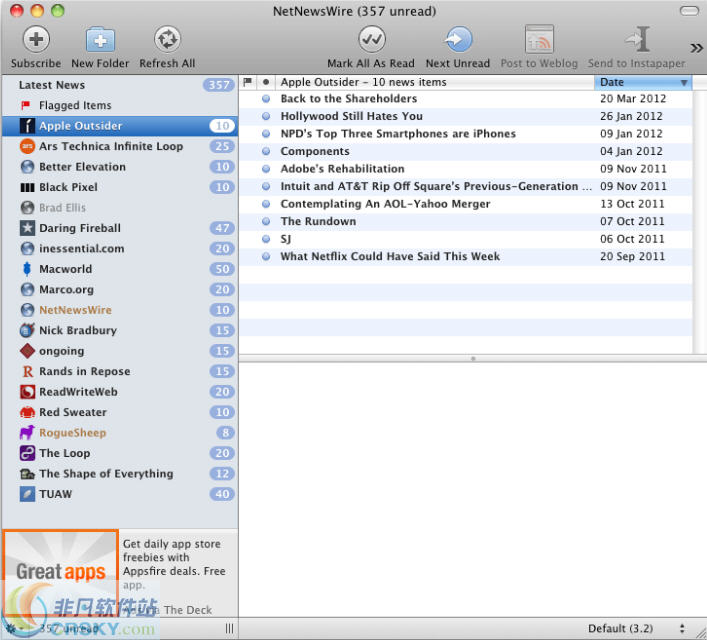Click the news list vertical scrollbar
This screenshot has height=640, width=707.
tap(699, 221)
